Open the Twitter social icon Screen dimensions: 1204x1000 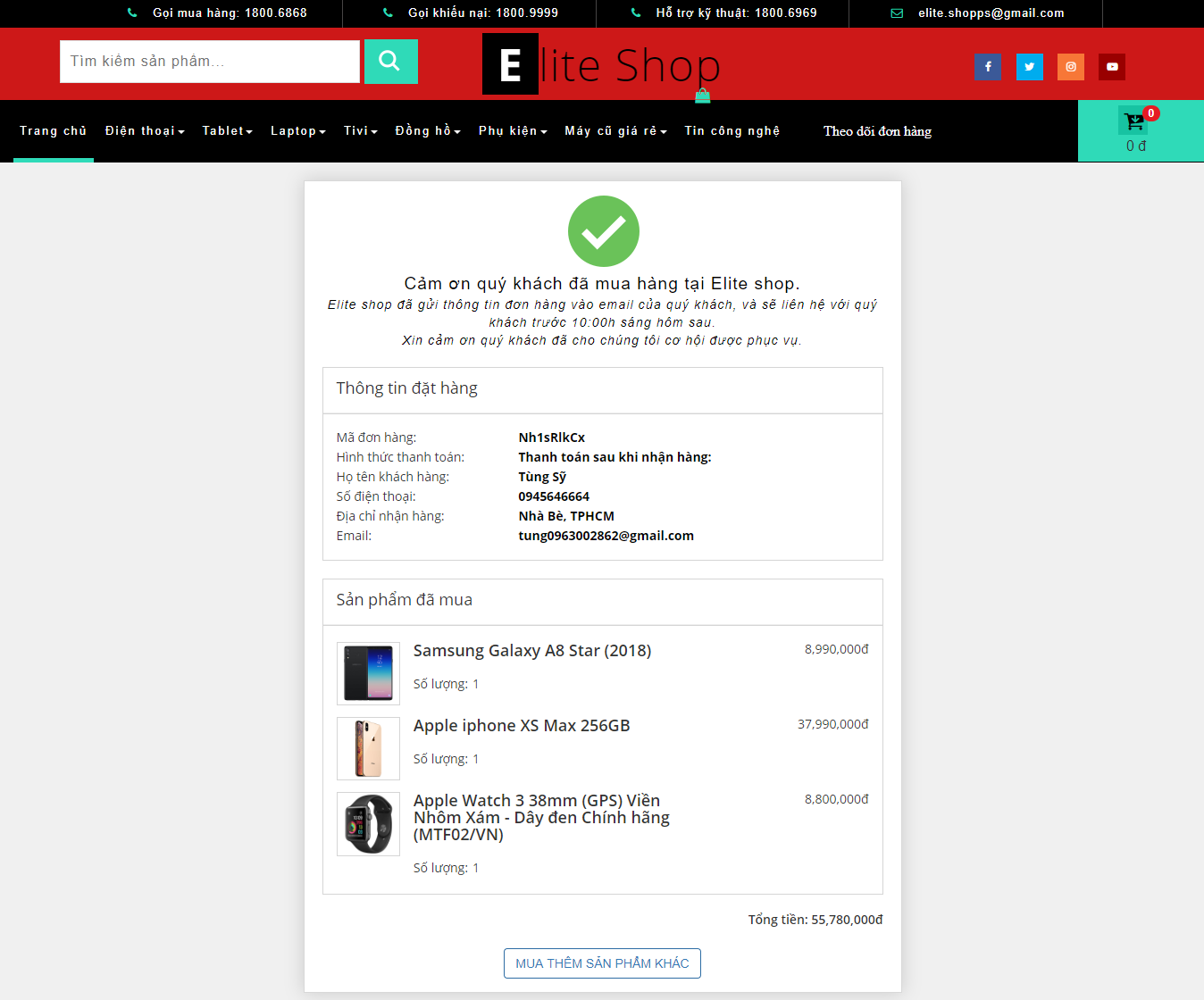pyautogui.click(x=1030, y=67)
